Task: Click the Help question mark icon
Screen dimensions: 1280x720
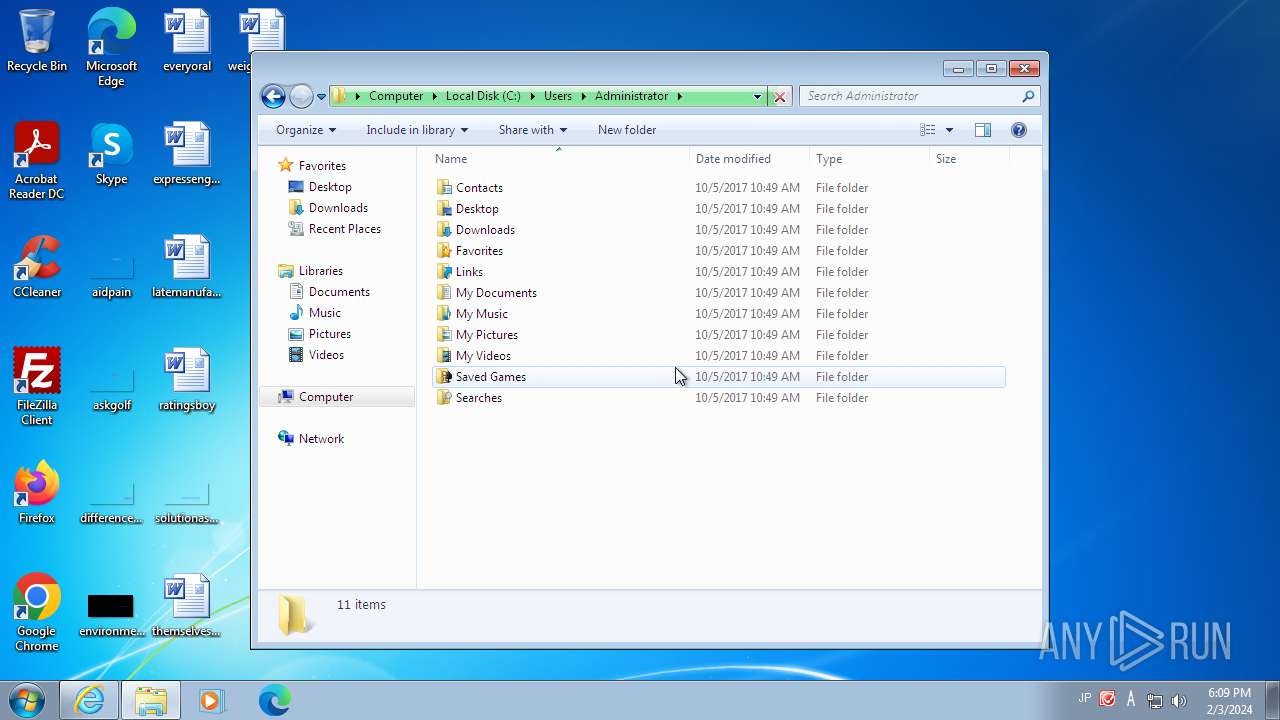Action: 1019,130
